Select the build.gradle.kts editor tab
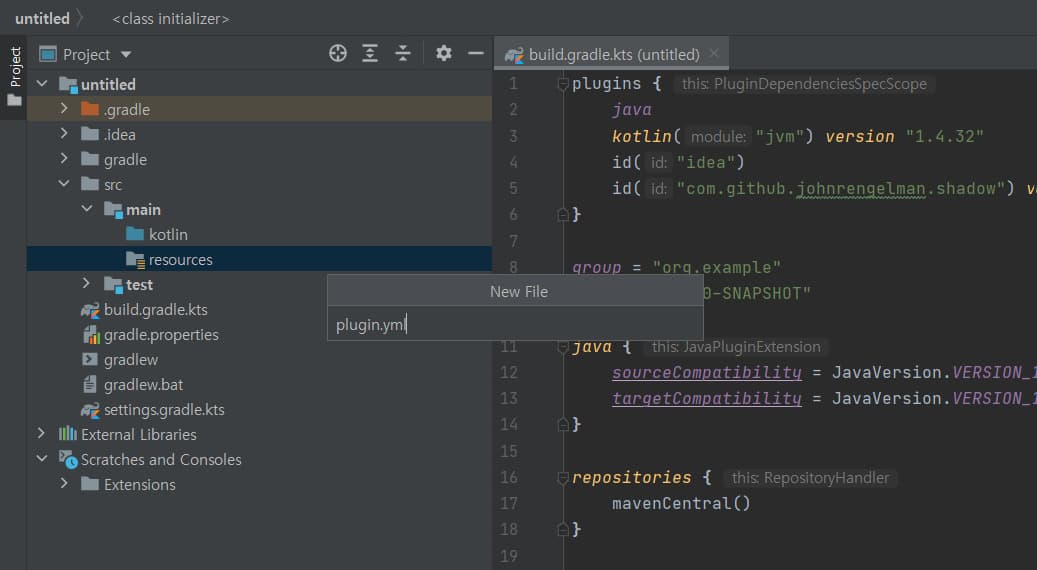 coord(613,55)
